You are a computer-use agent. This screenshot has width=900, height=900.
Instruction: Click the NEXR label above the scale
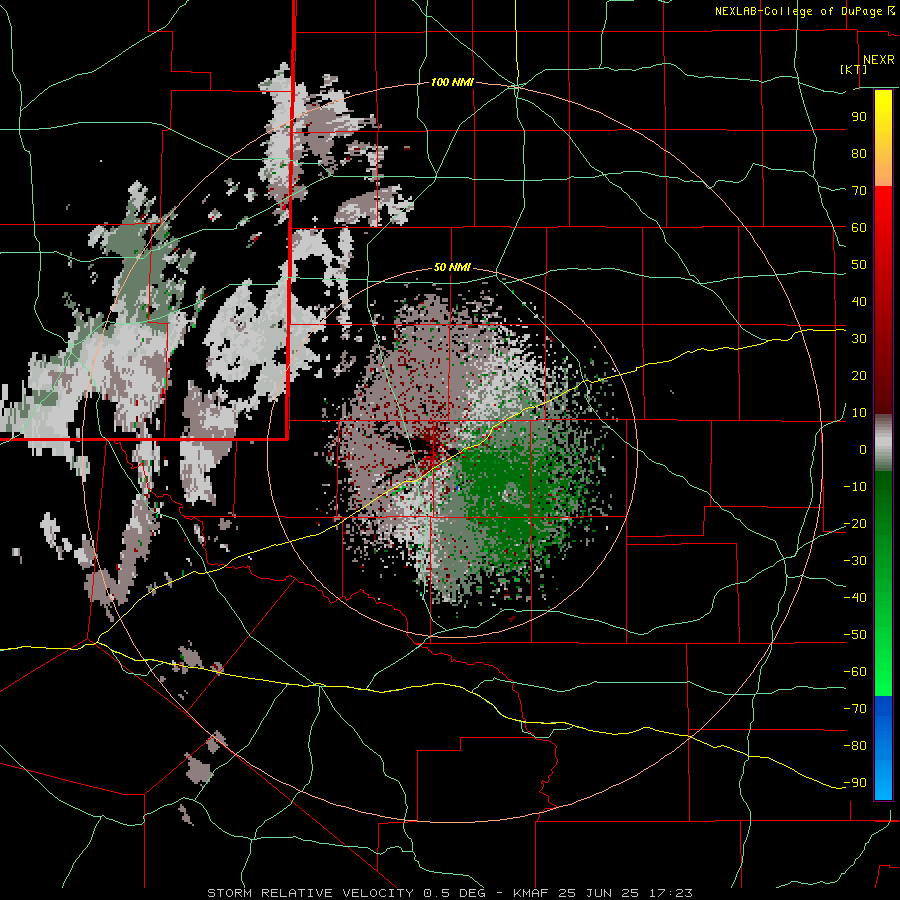[x=878, y=60]
